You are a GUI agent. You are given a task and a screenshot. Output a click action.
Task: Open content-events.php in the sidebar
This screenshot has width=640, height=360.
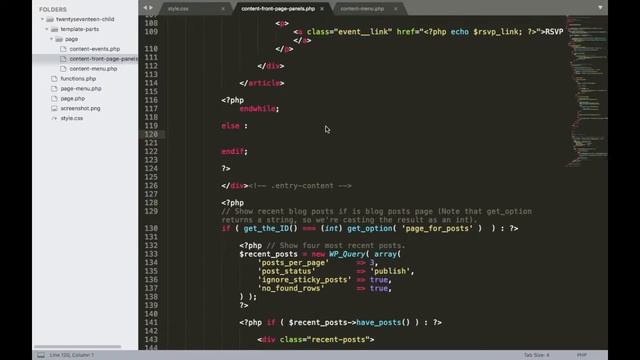coord(95,49)
